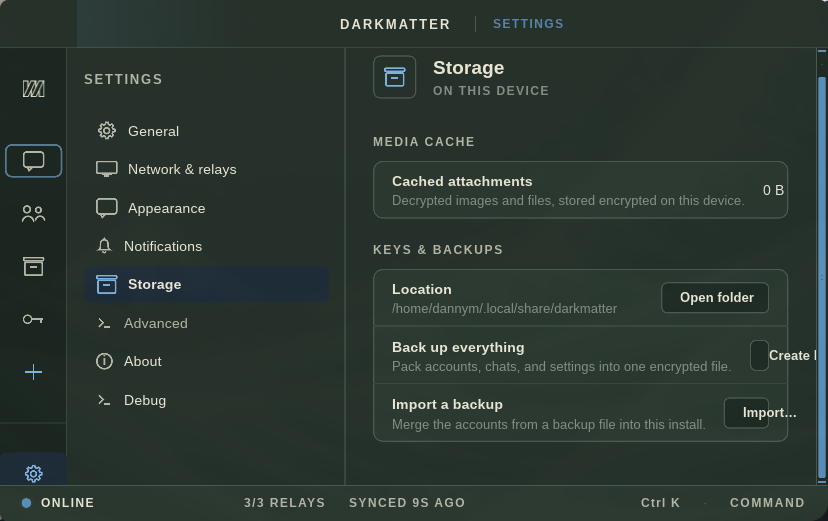Open the contacts people icon in sidebar
This screenshot has width=828, height=521.
[33, 214]
